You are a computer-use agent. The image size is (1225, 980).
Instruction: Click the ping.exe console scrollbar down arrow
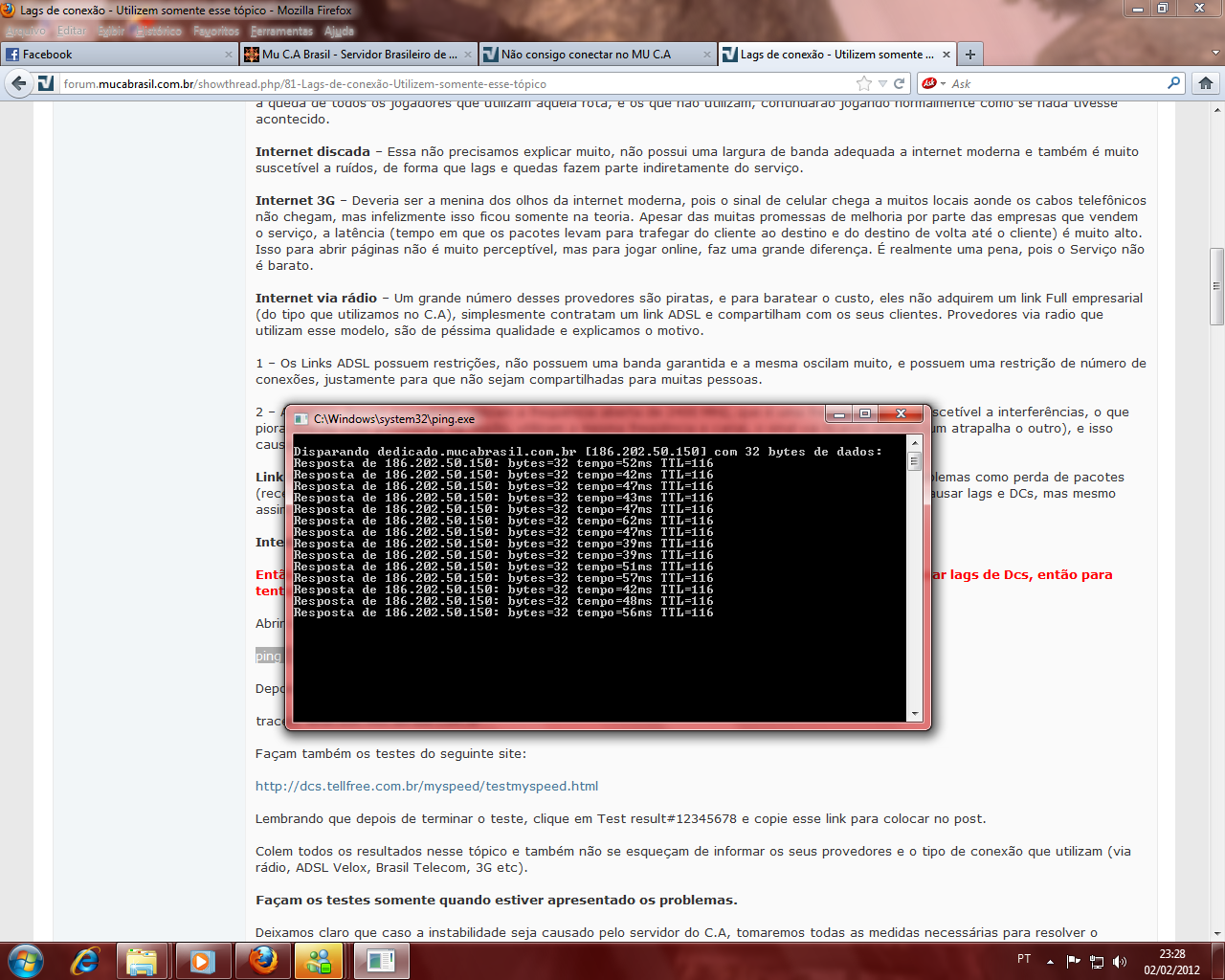(x=915, y=713)
